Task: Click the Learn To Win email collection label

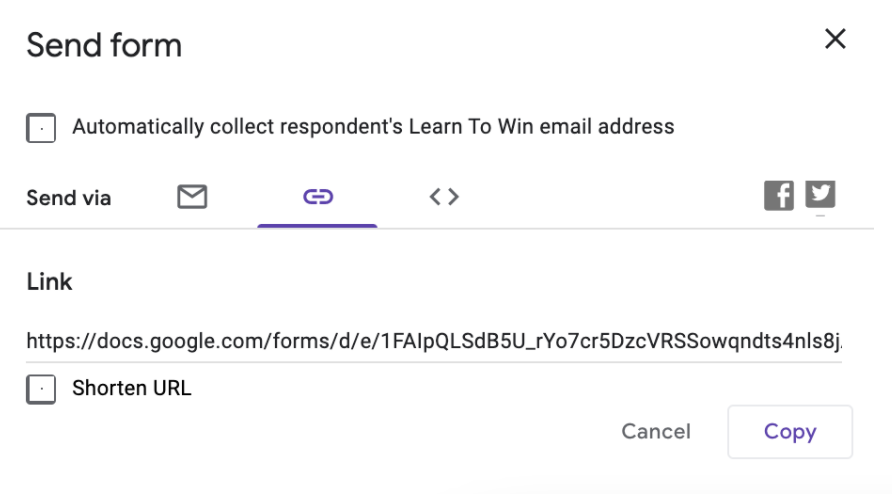Action: click(x=373, y=127)
